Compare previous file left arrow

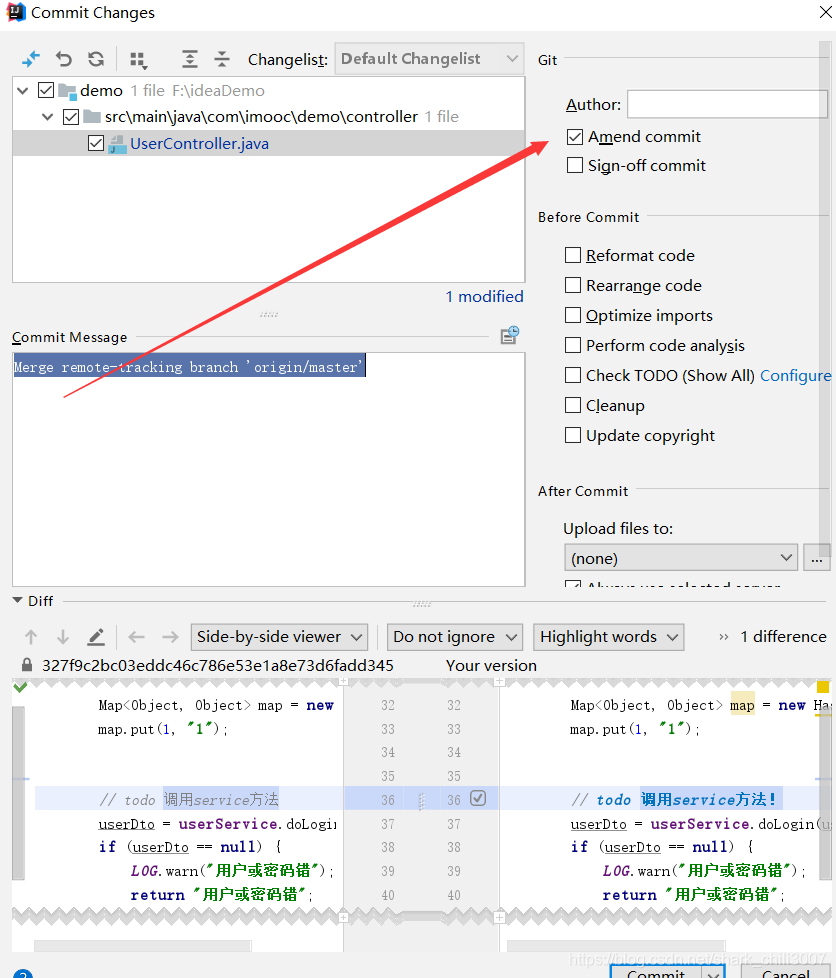[x=137, y=637]
